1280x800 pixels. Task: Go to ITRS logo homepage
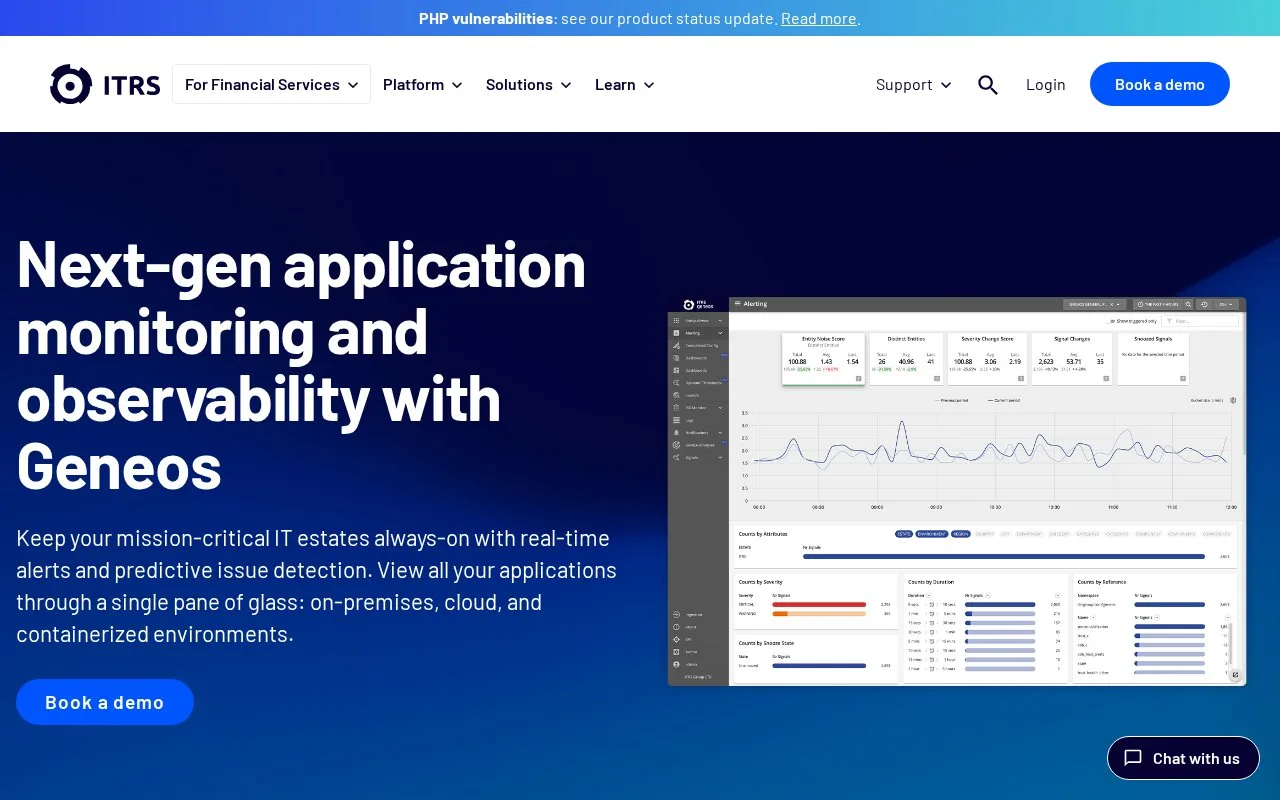point(105,85)
